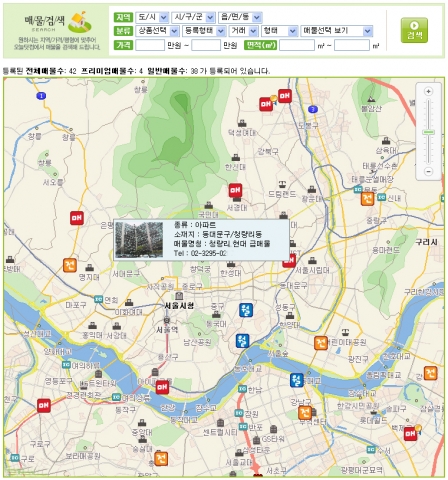The image size is (448, 480).
Task: Click the 서울역 station icon on map
Action: [x=167, y=320]
